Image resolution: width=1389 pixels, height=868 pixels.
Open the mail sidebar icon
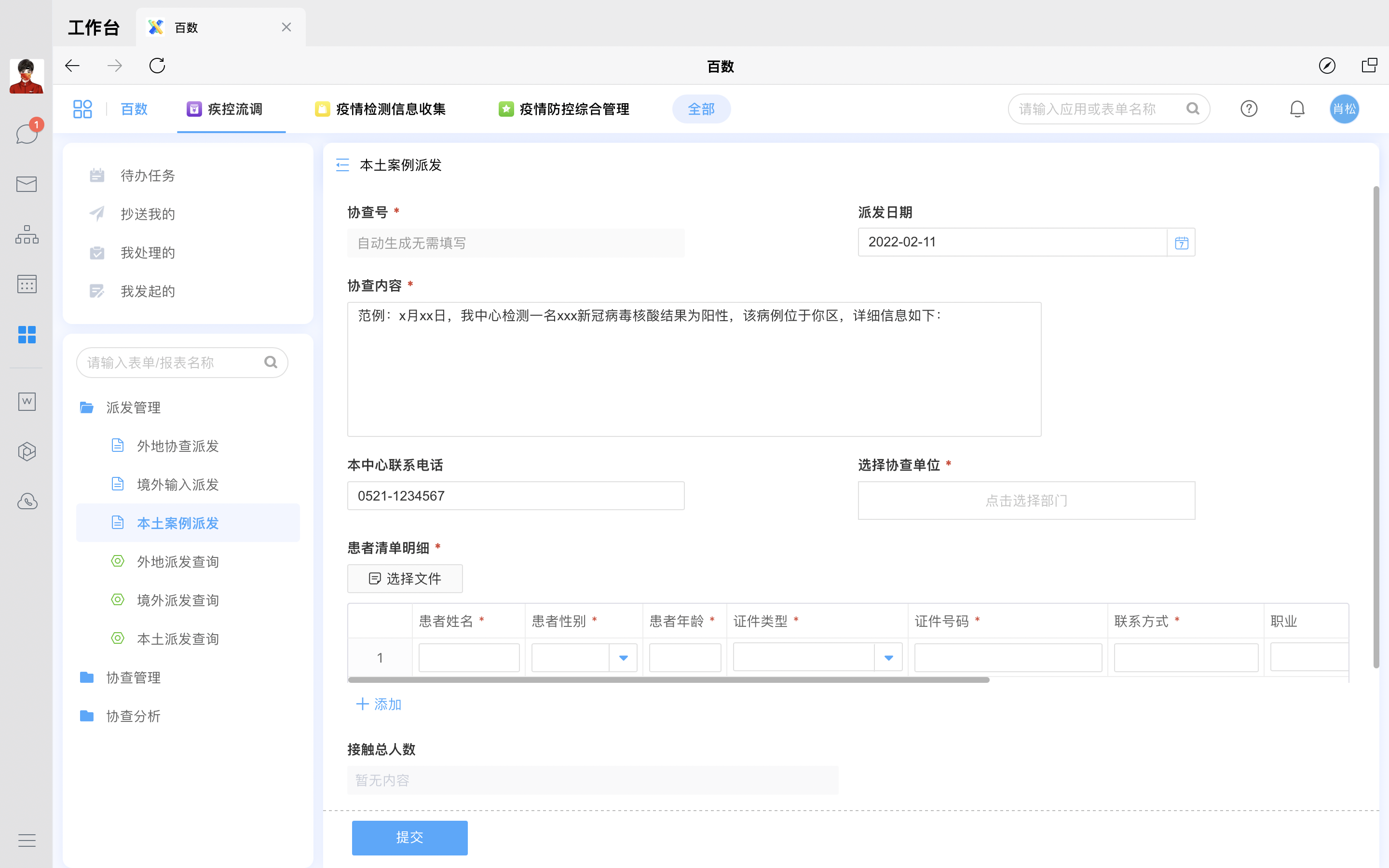(x=27, y=184)
